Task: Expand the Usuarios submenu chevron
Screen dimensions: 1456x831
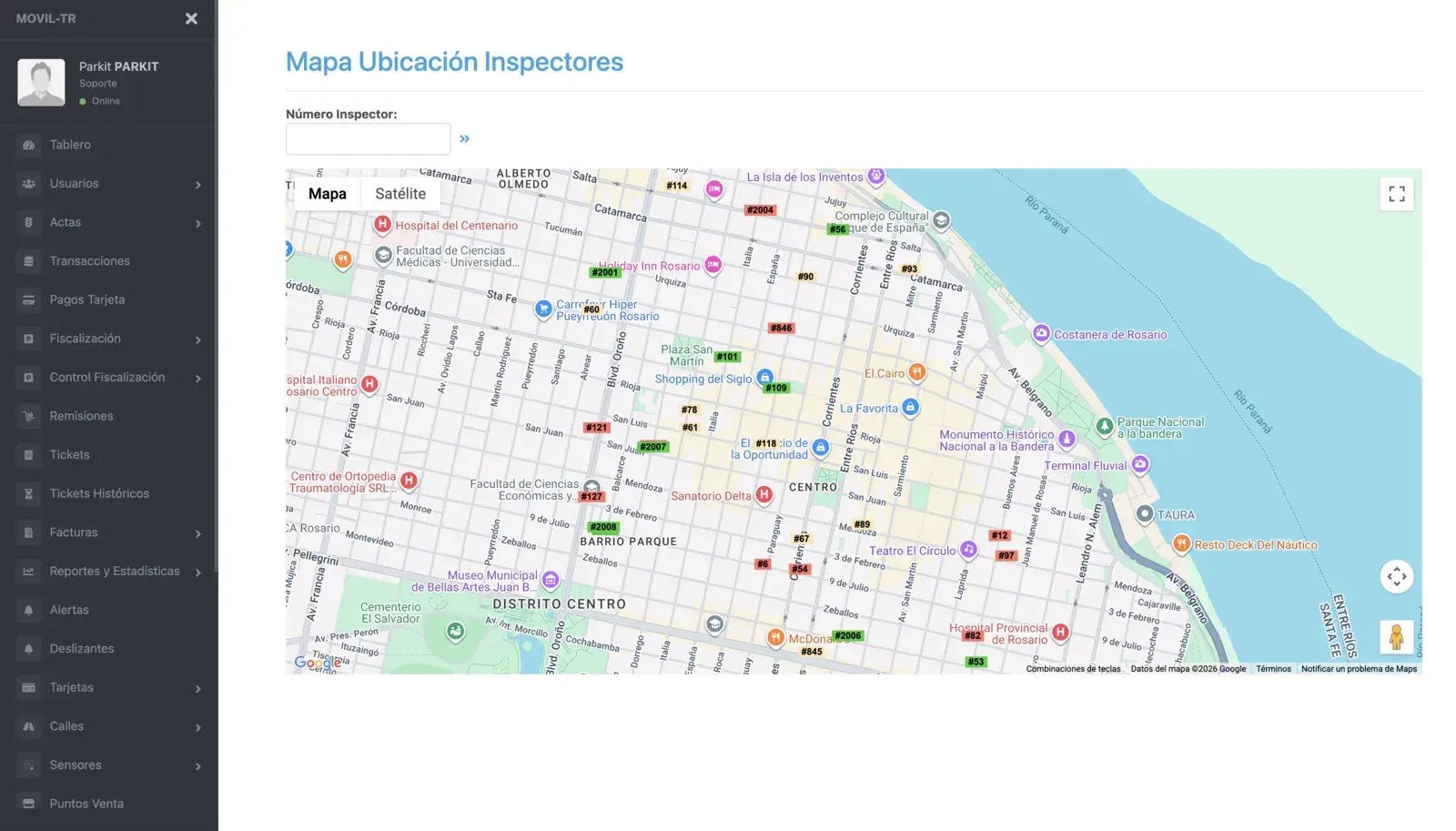Action: (197, 185)
